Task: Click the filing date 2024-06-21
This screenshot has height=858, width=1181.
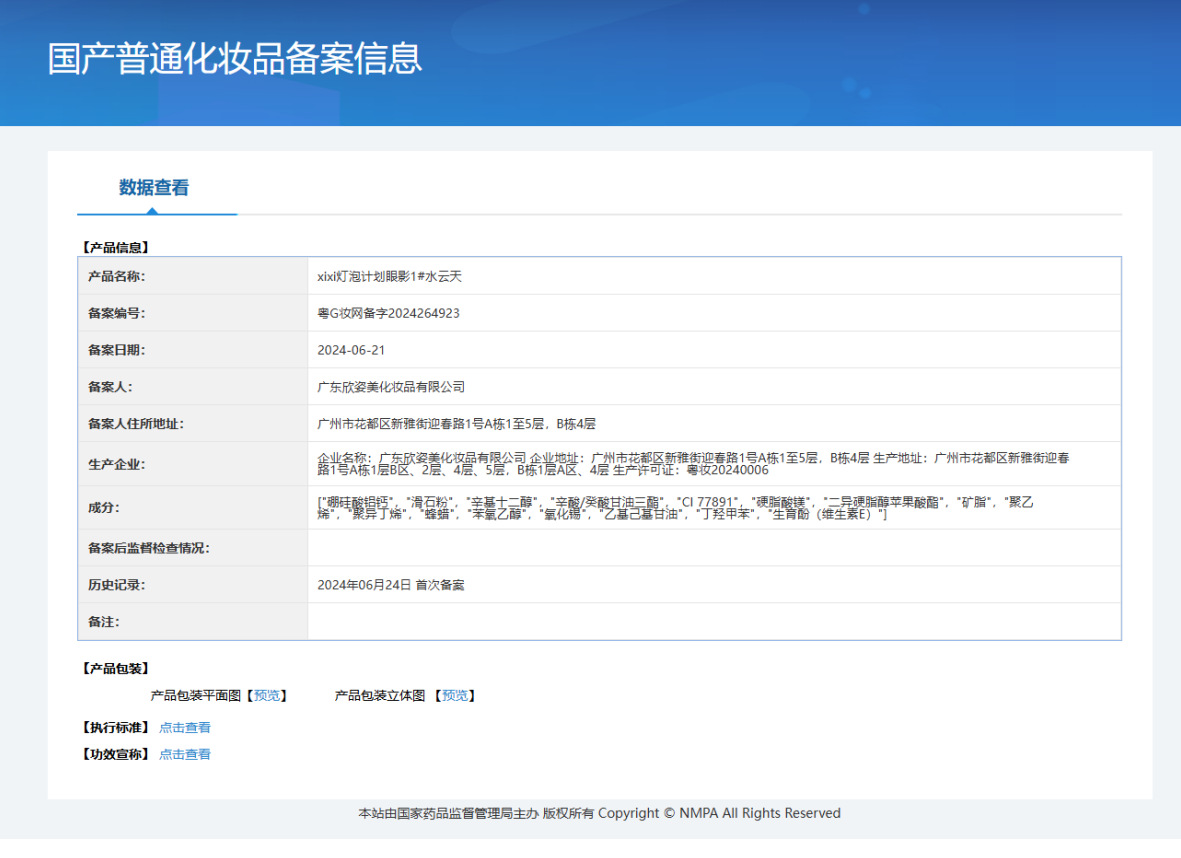Action: pos(351,351)
